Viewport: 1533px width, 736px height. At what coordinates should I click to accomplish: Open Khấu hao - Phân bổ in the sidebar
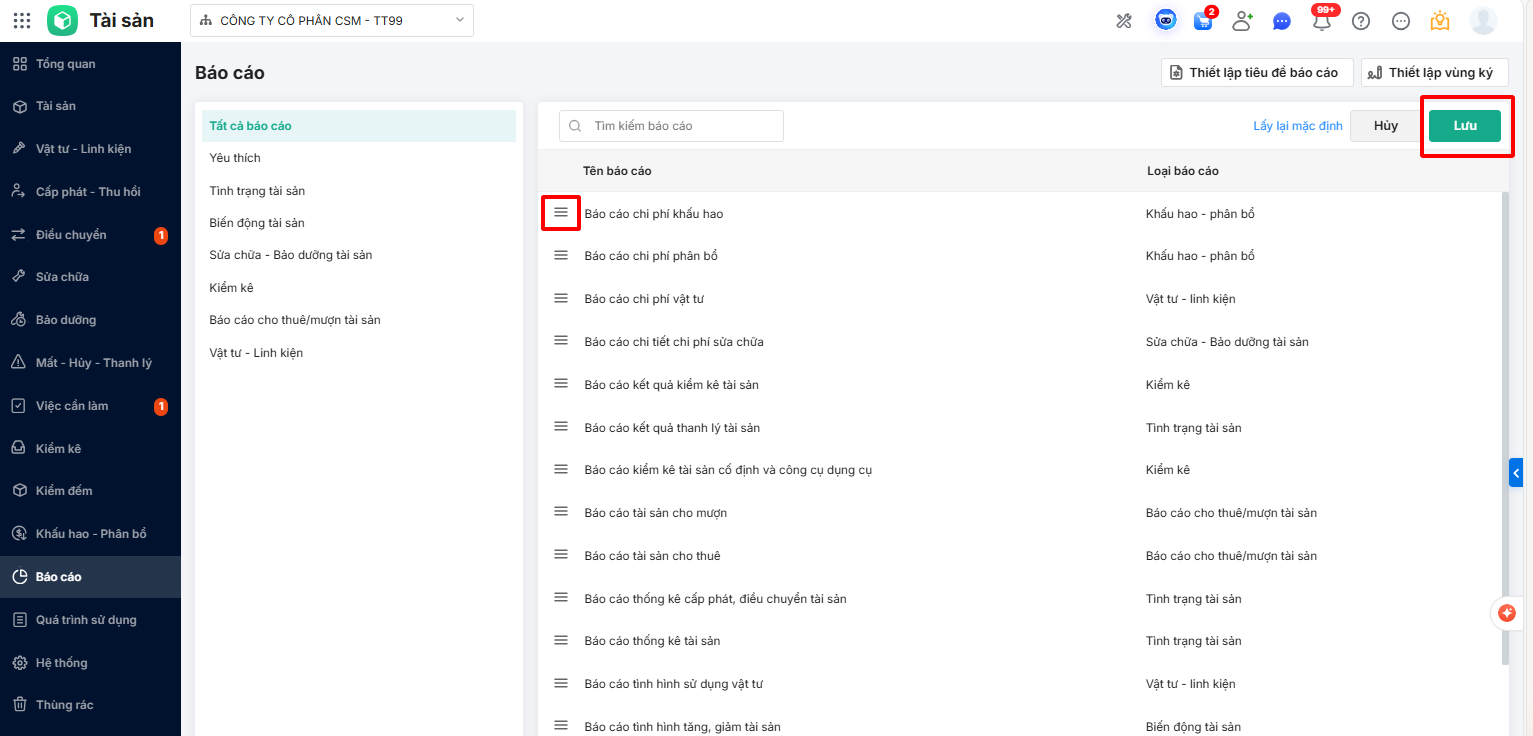(x=90, y=534)
